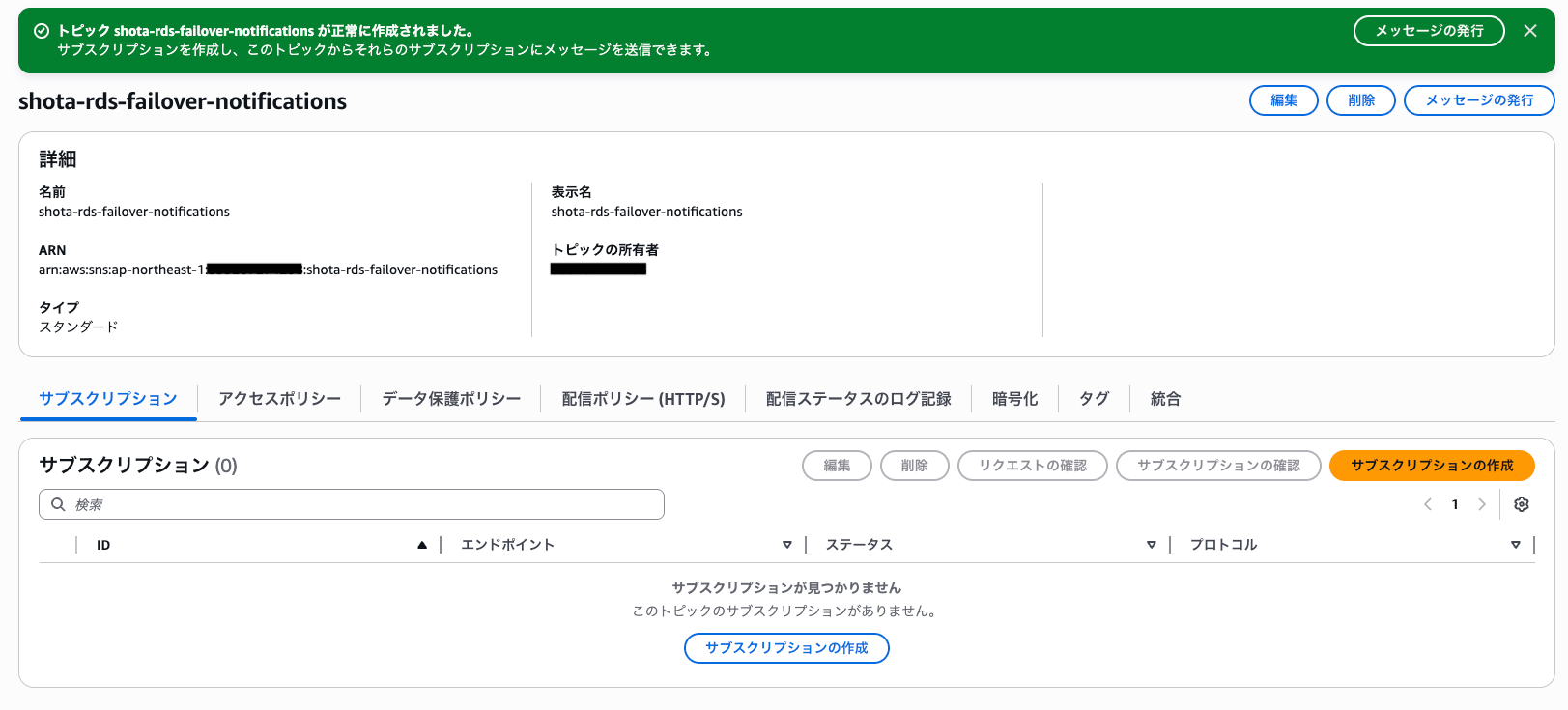Switch to 統合 tab

(1165, 399)
